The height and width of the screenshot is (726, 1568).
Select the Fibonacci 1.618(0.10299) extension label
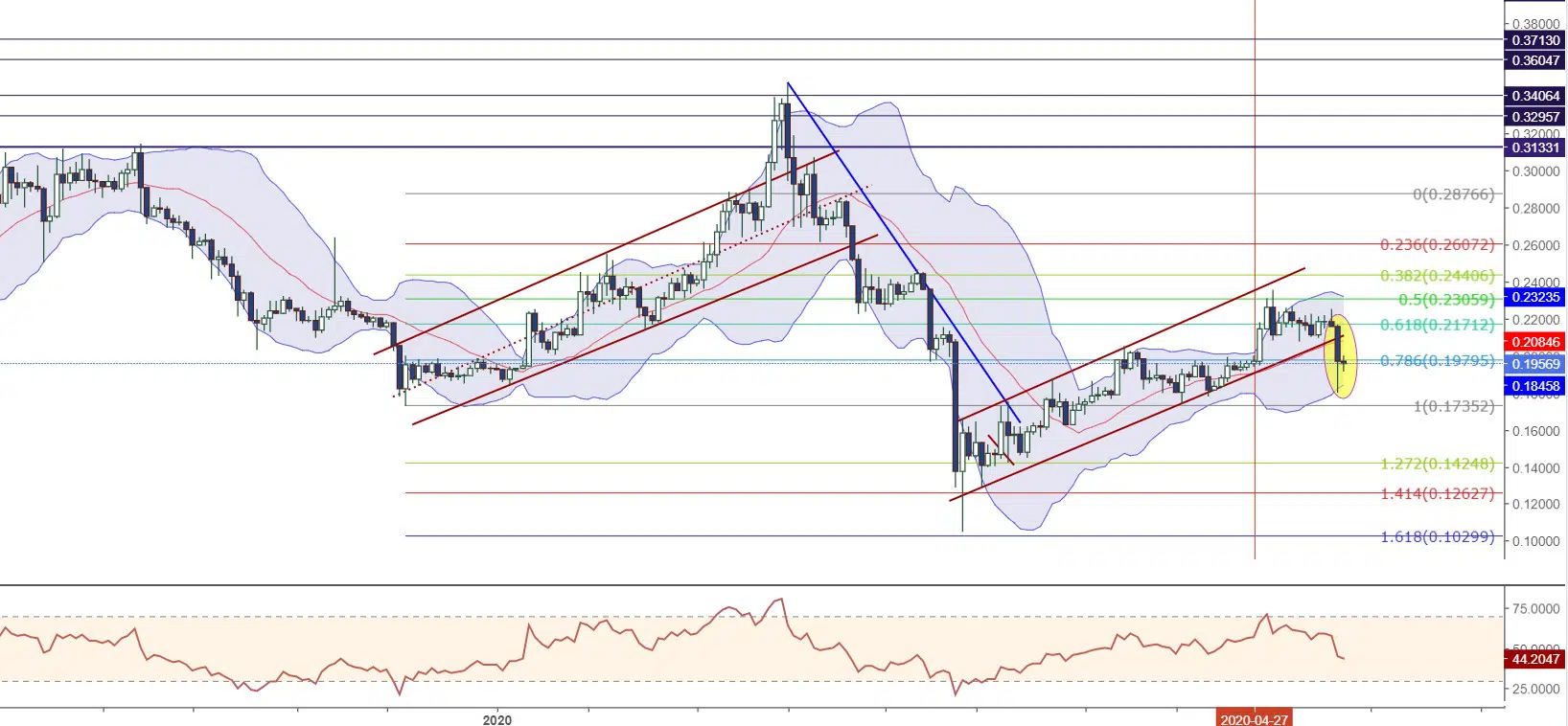coord(1437,537)
